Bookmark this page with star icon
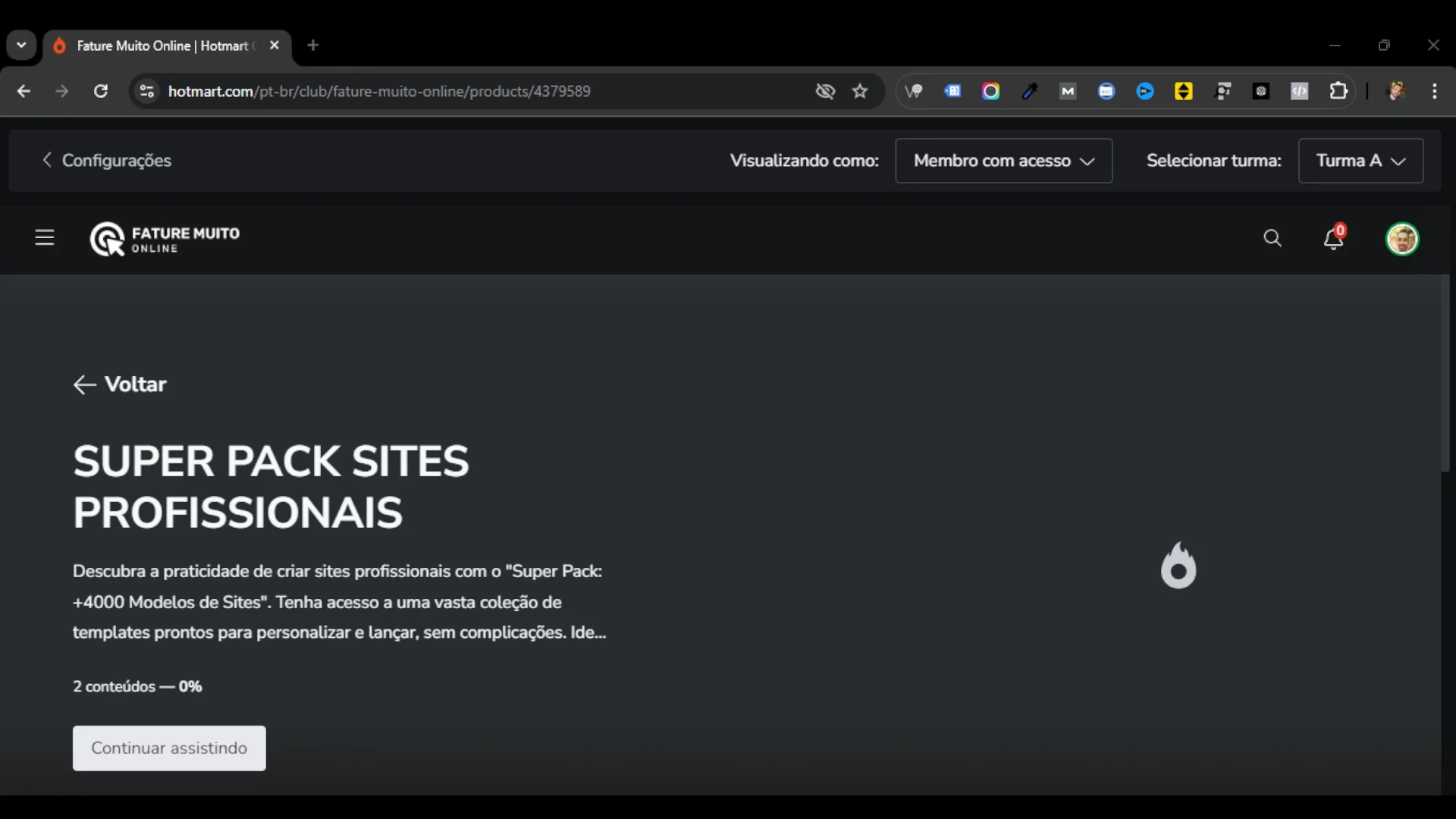The width and height of the screenshot is (1456, 819). pos(860,91)
